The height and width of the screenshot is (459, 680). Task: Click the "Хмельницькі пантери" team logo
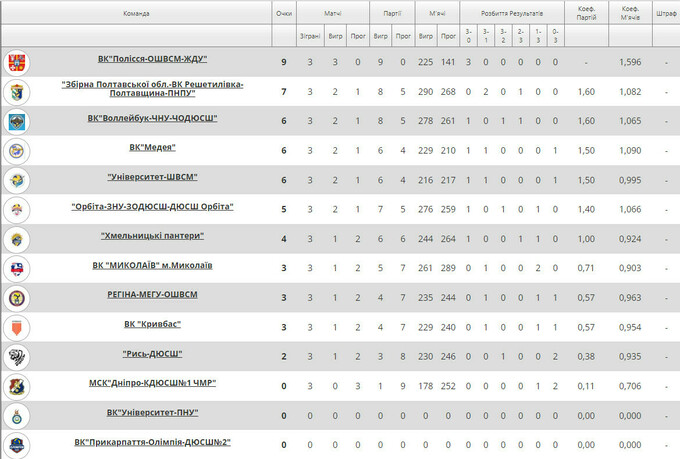click(x=17, y=239)
